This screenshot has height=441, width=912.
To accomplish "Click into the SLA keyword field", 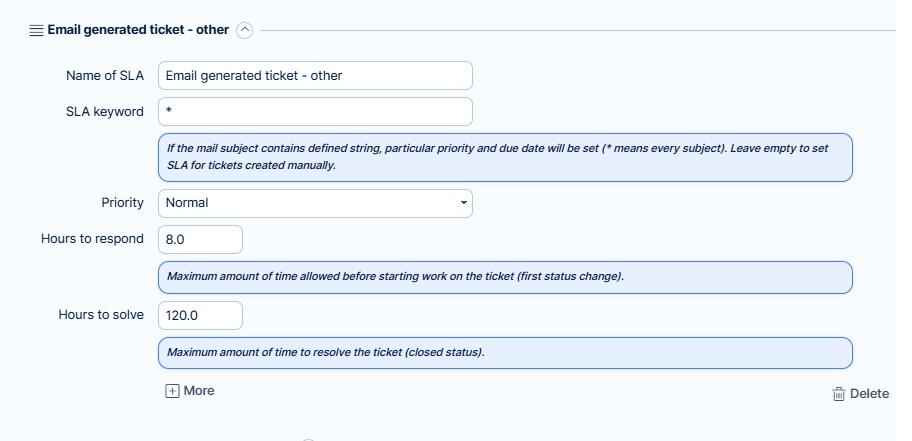I will pyautogui.click(x=315, y=112).
